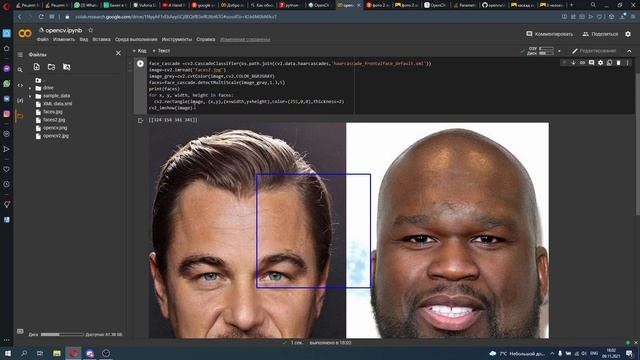640x360 pixels.
Task: Open File Explorer from taskbar
Action: click(x=57, y=353)
